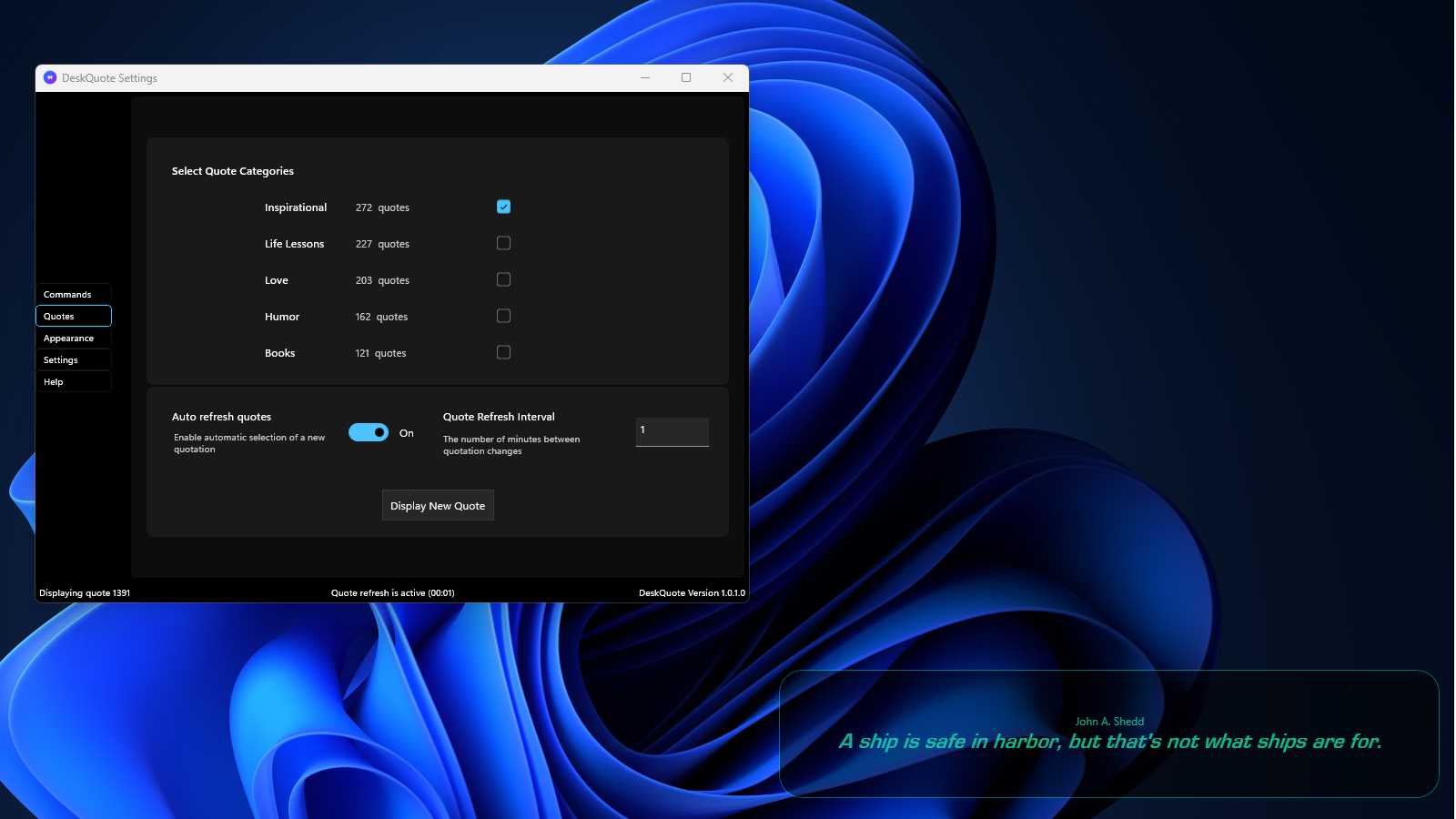1456x819 pixels.
Task: Click the ship quote text on the desktop widget
Action: click(1110, 742)
